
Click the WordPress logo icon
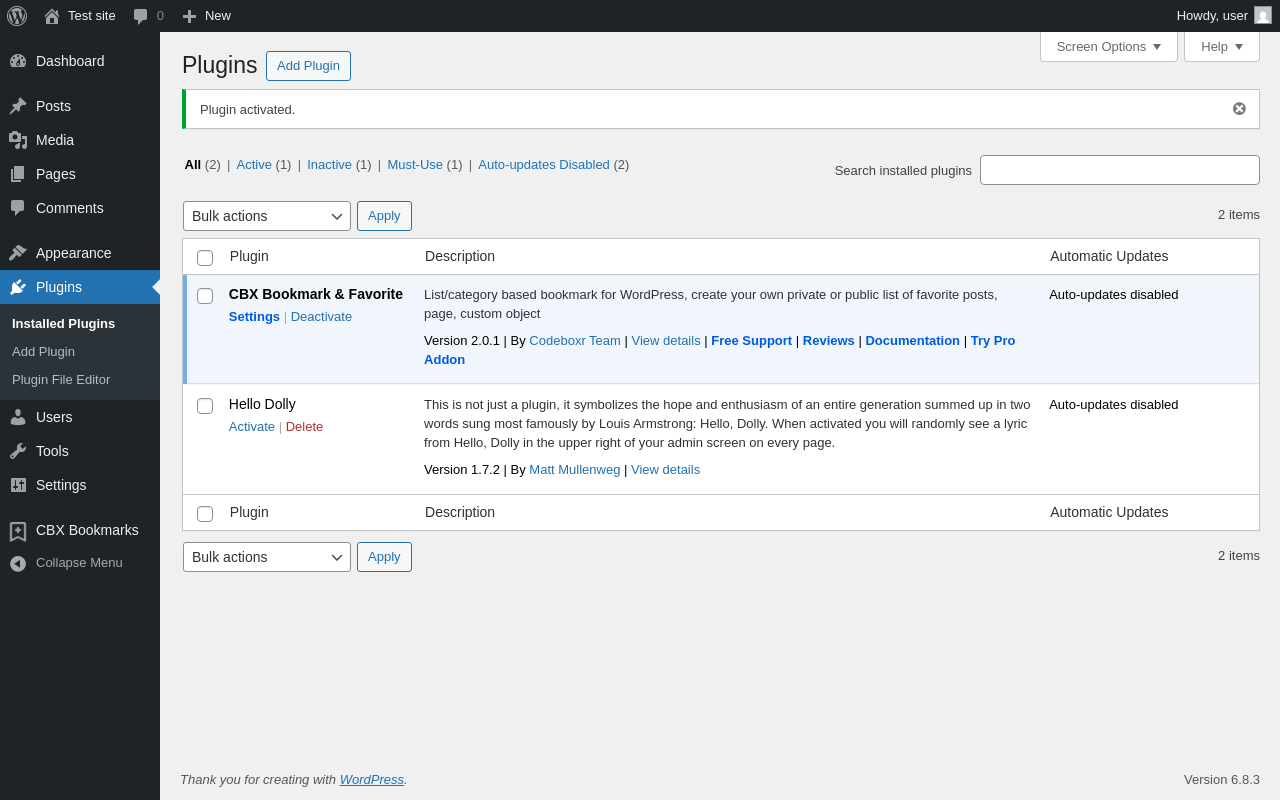[17, 16]
